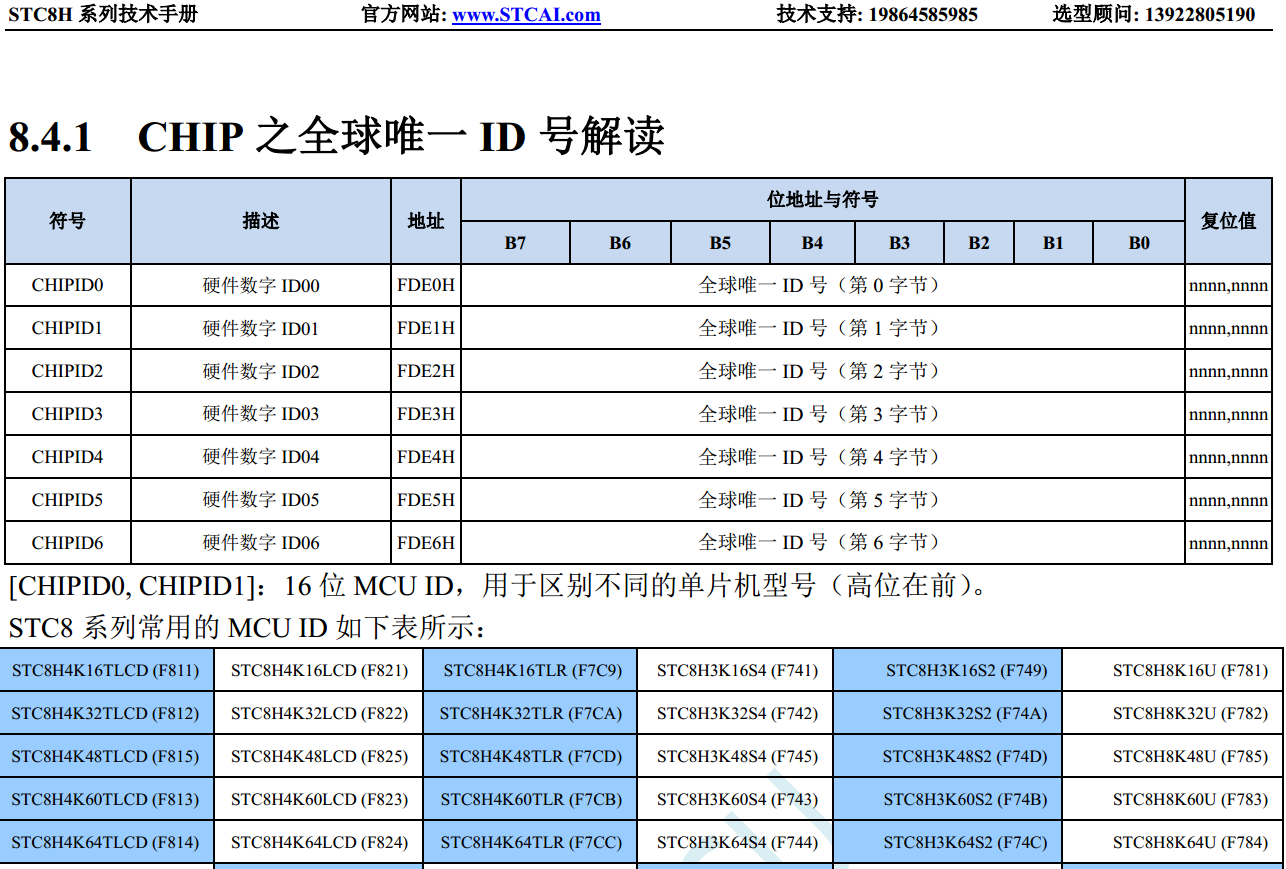Viewport: 1286px width, 869px height.
Task: Select the STC8H3K32S2 (F74A) cell
Action: tap(948, 713)
